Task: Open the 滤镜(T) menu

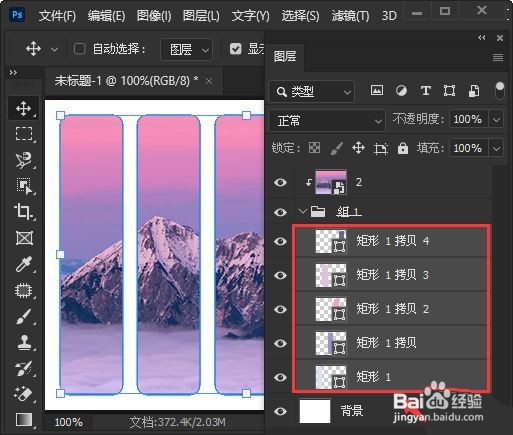Action: (x=350, y=16)
